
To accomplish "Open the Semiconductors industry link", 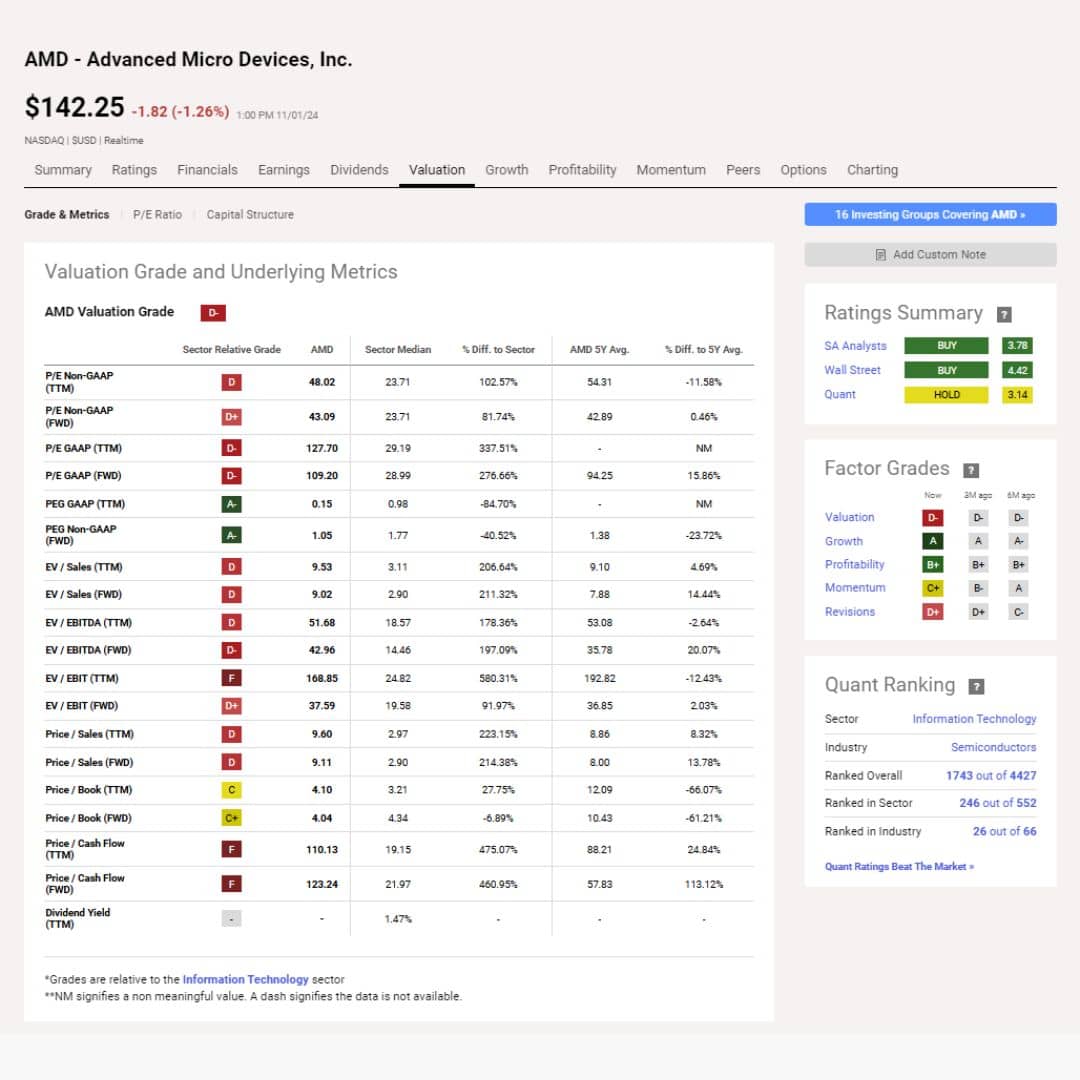I will pyautogui.click(x=993, y=747).
